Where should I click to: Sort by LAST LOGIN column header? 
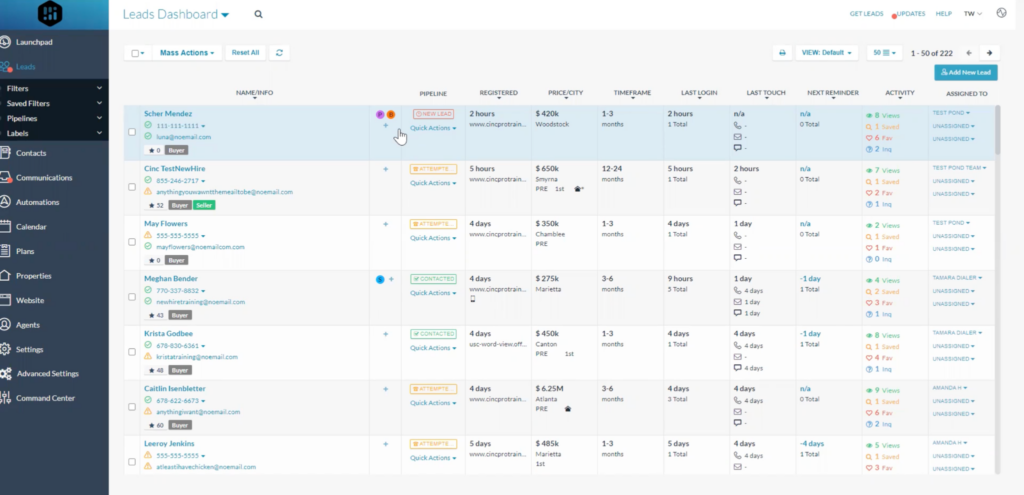pyautogui.click(x=699, y=93)
